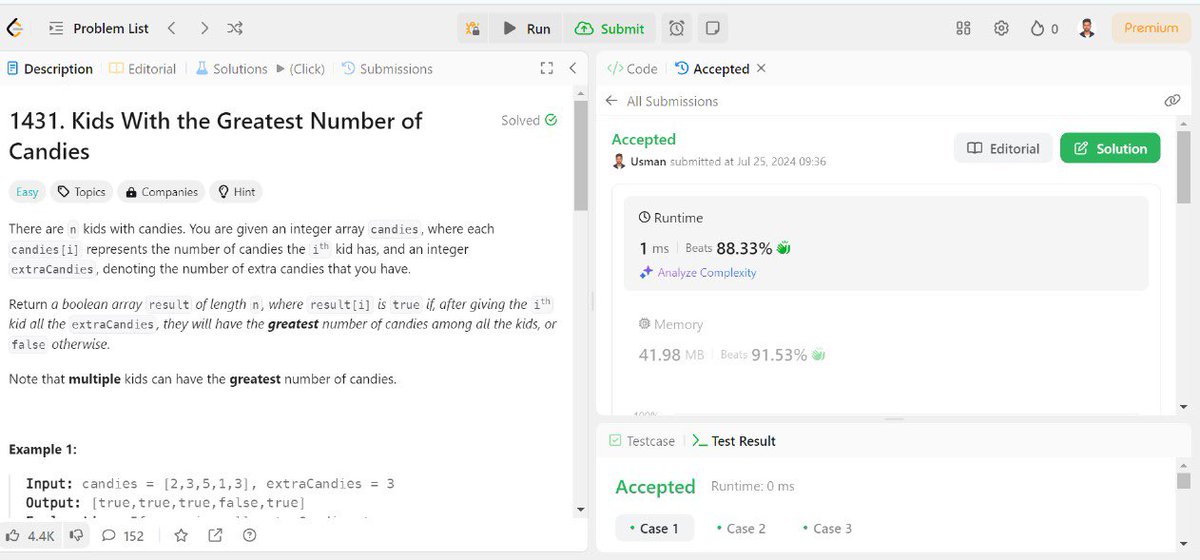
Task: Click Analyze Complexity link
Action: pos(698,273)
